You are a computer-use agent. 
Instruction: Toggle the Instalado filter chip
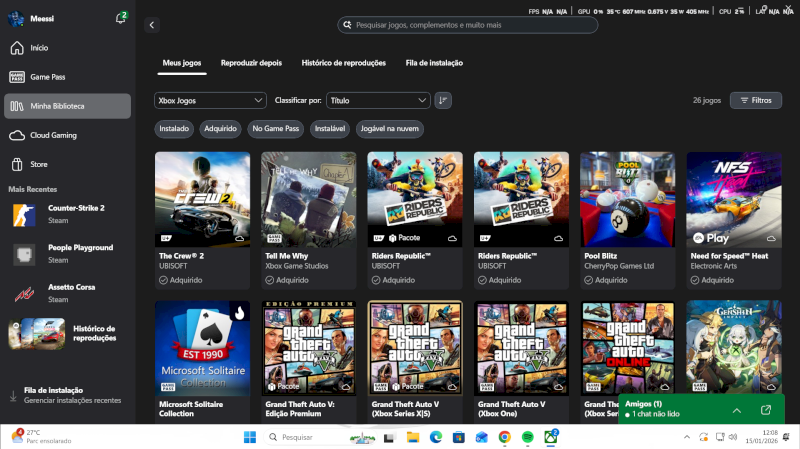(x=174, y=129)
